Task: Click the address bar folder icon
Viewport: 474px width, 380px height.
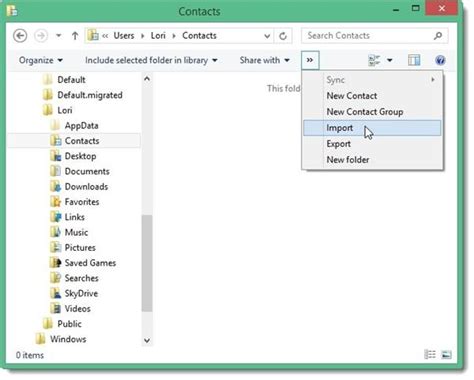Action: click(x=93, y=36)
